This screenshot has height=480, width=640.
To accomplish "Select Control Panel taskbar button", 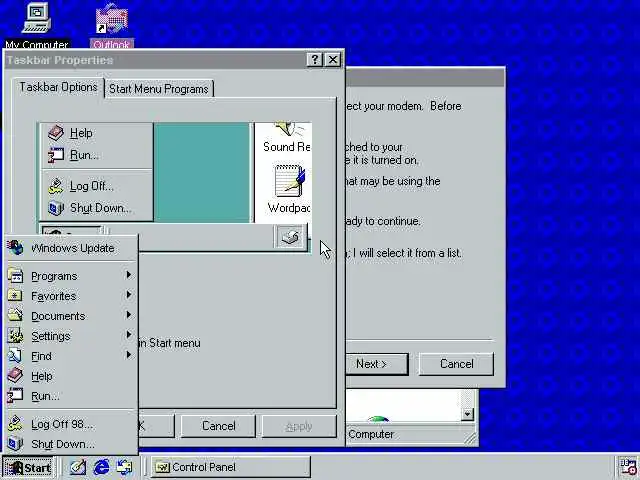I will tap(231, 467).
